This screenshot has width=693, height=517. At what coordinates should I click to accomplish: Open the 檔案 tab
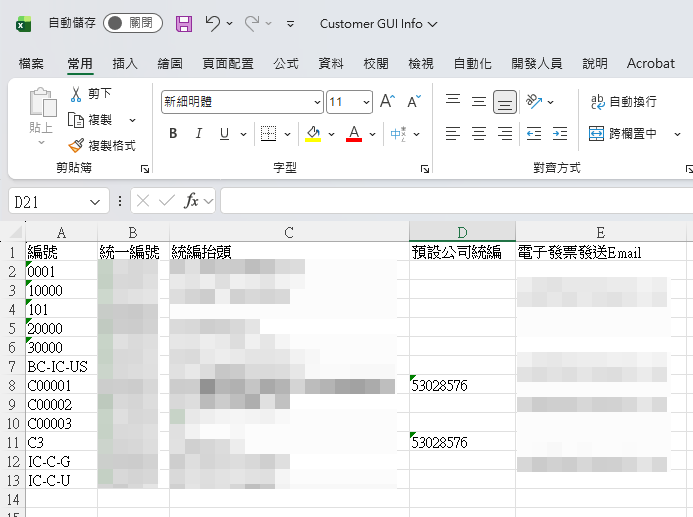point(31,64)
